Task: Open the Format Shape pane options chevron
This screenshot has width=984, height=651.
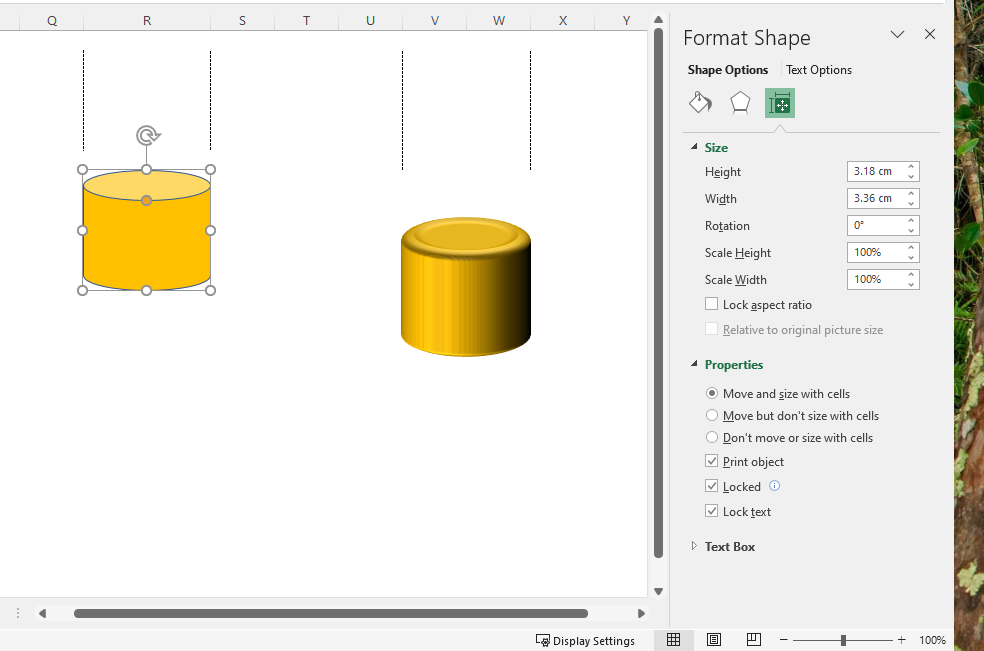Action: tap(897, 35)
